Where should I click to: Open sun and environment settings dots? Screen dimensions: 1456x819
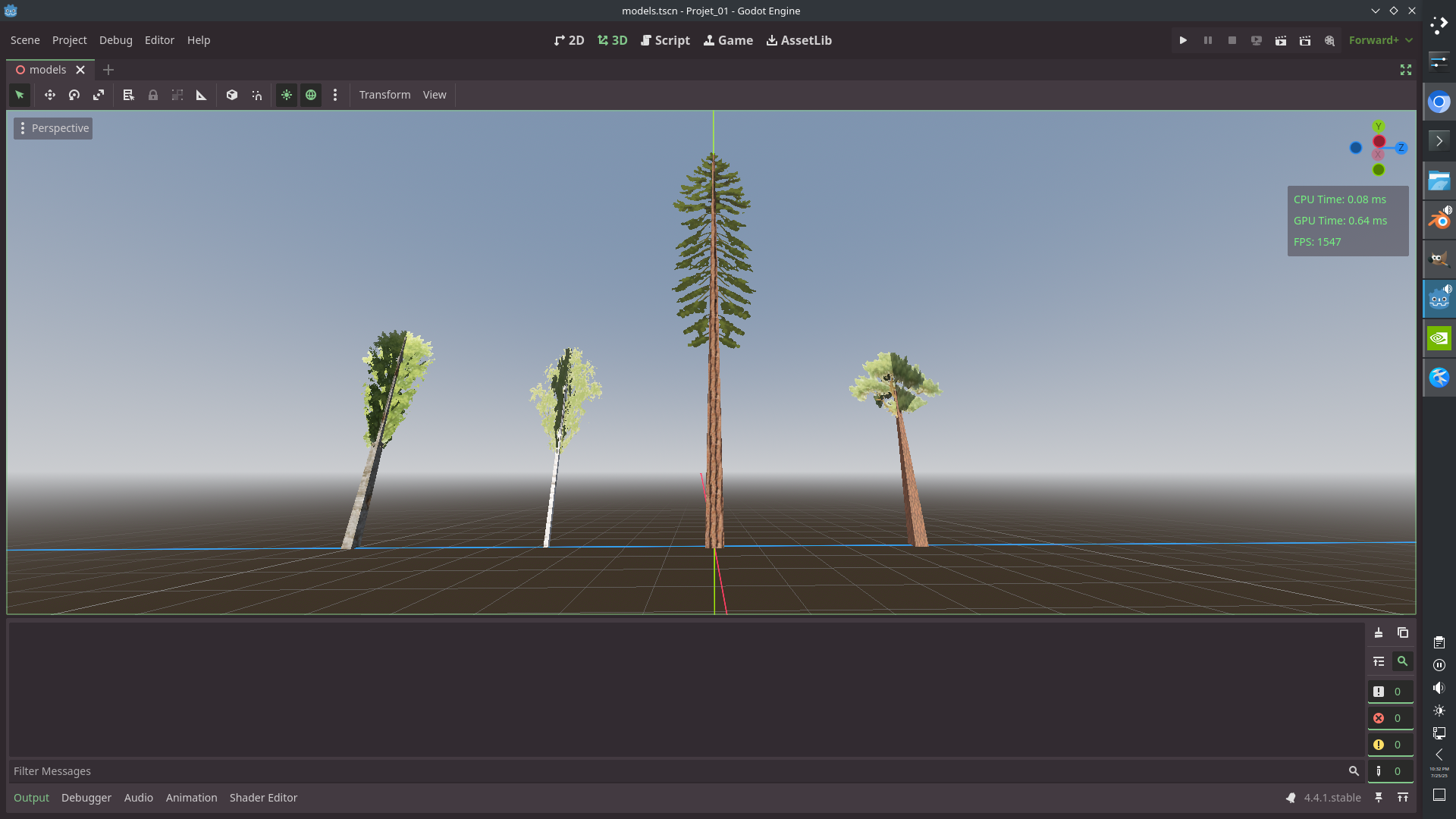pos(335,95)
